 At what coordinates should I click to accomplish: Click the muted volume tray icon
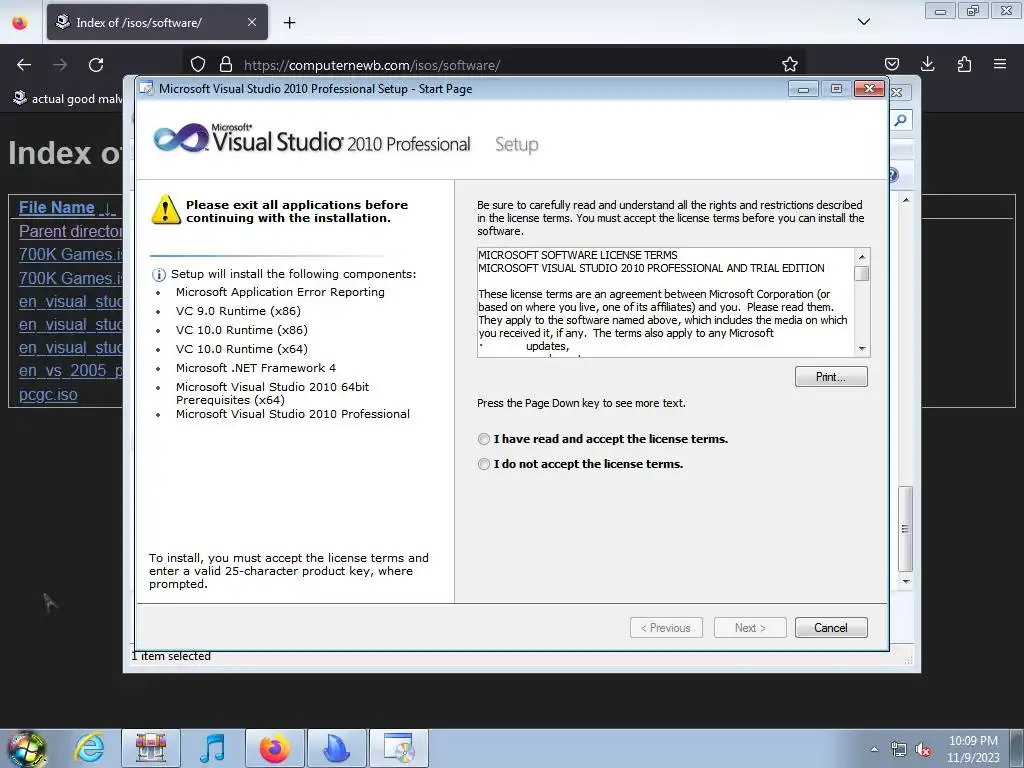point(923,750)
